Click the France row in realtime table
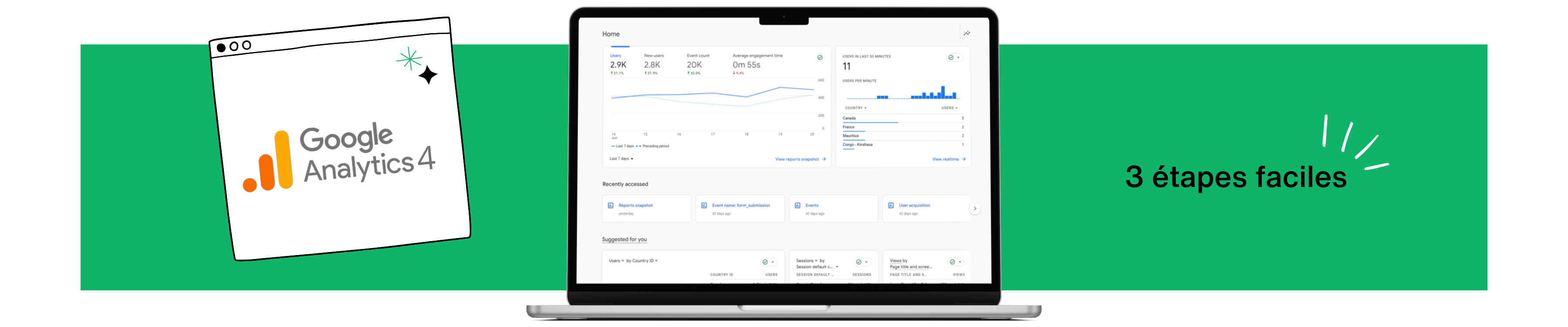1568x327 pixels. click(903, 127)
